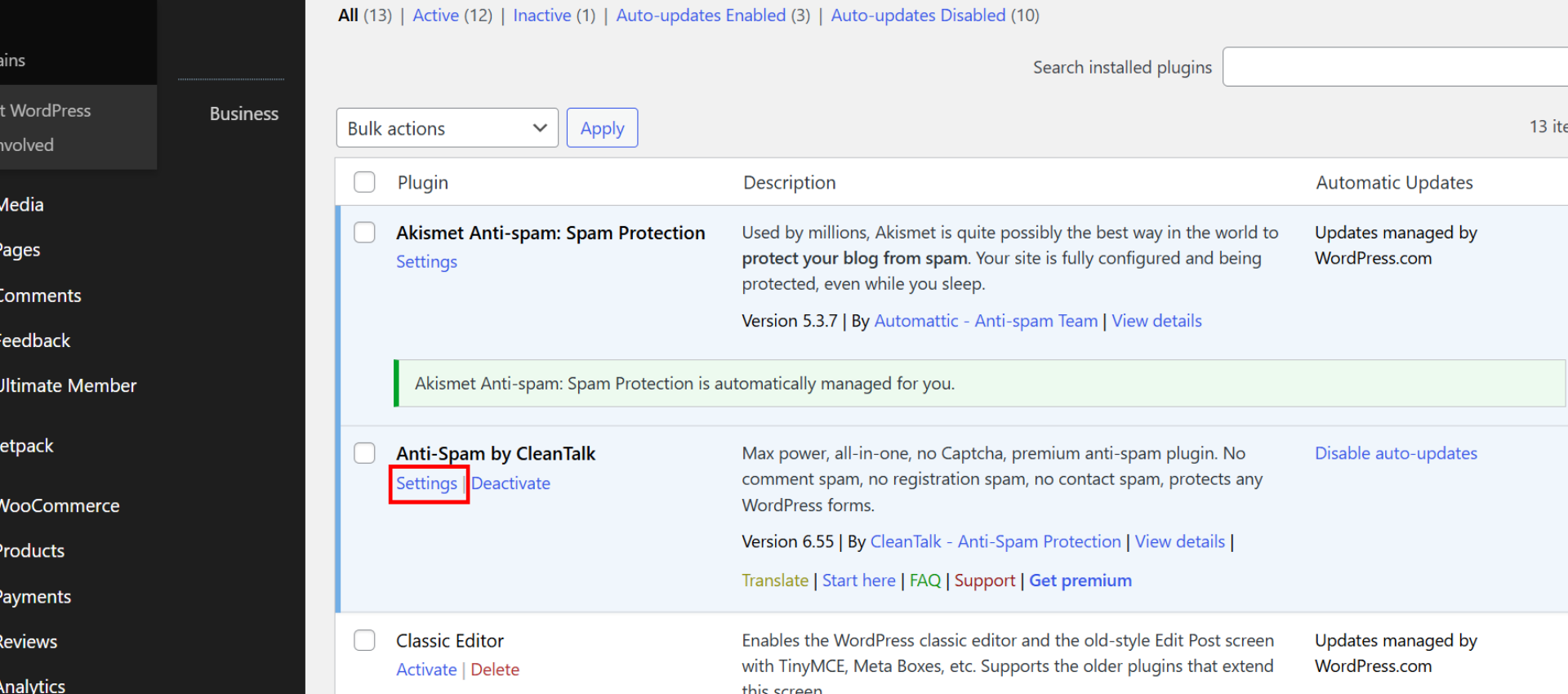Open CleanTalk - Anti-Spam Protection author link
The width and height of the screenshot is (1568, 694).
996,541
